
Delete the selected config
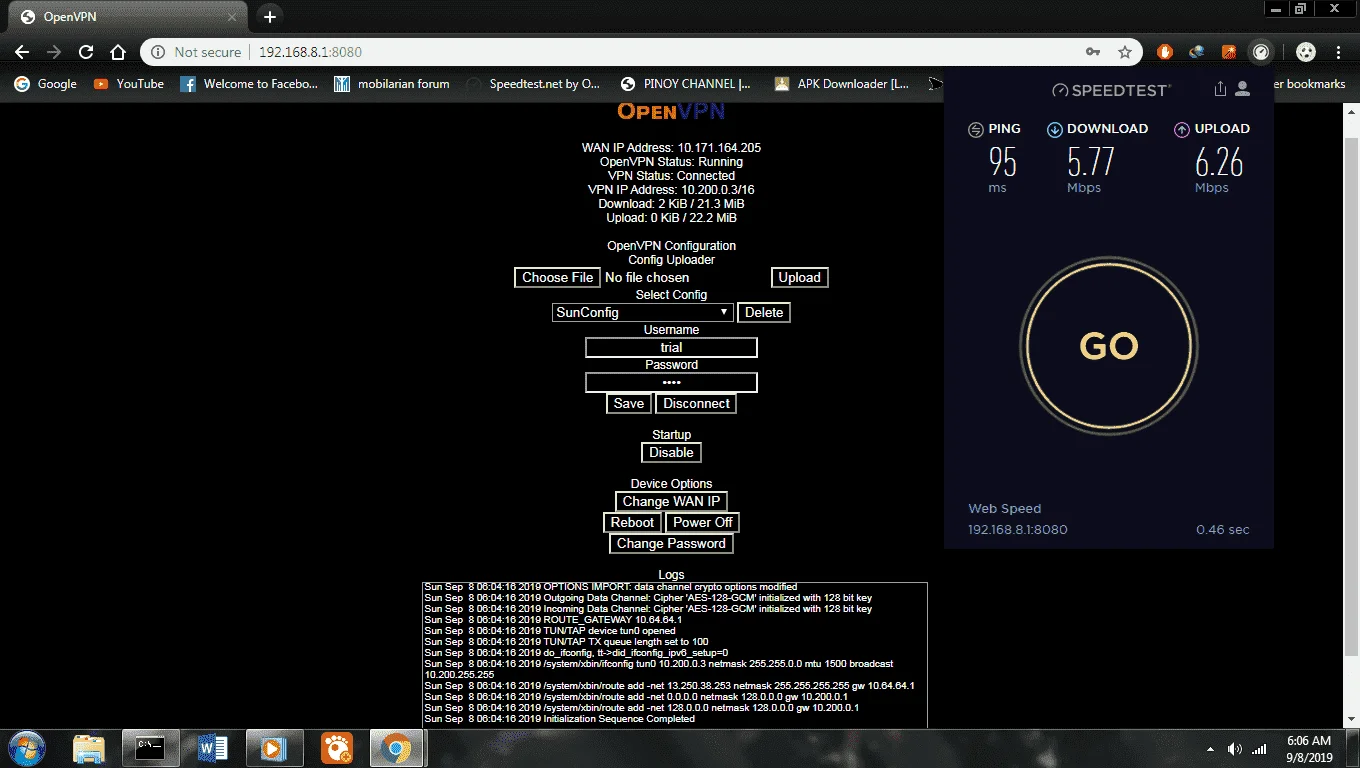click(x=764, y=312)
